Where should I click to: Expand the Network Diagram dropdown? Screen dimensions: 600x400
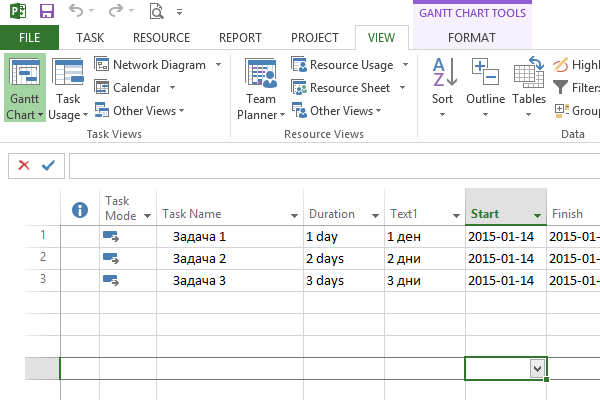pyautogui.click(x=218, y=65)
